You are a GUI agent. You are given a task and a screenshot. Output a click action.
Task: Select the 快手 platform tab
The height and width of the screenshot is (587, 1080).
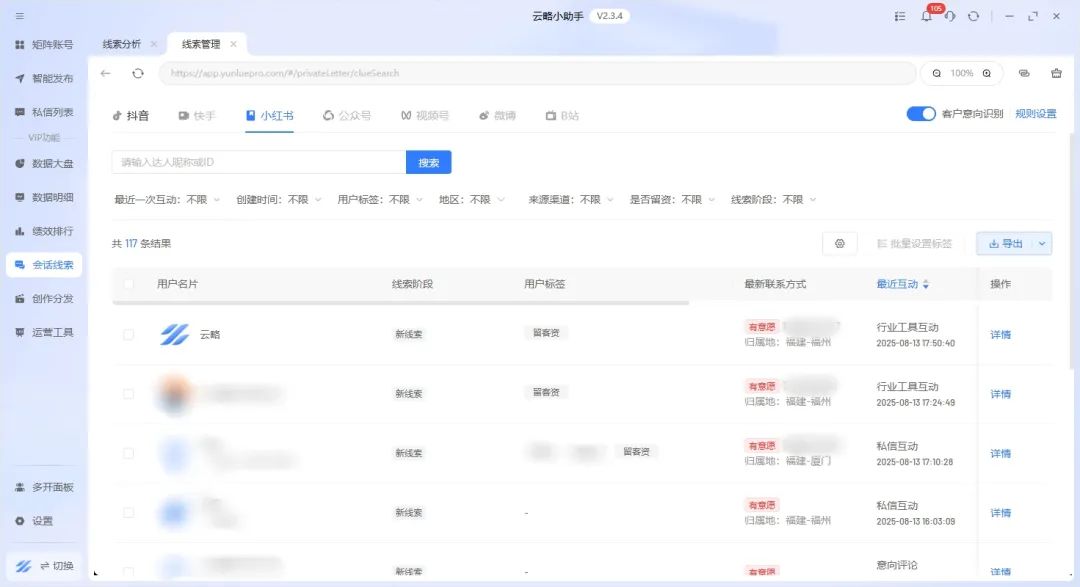(197, 116)
